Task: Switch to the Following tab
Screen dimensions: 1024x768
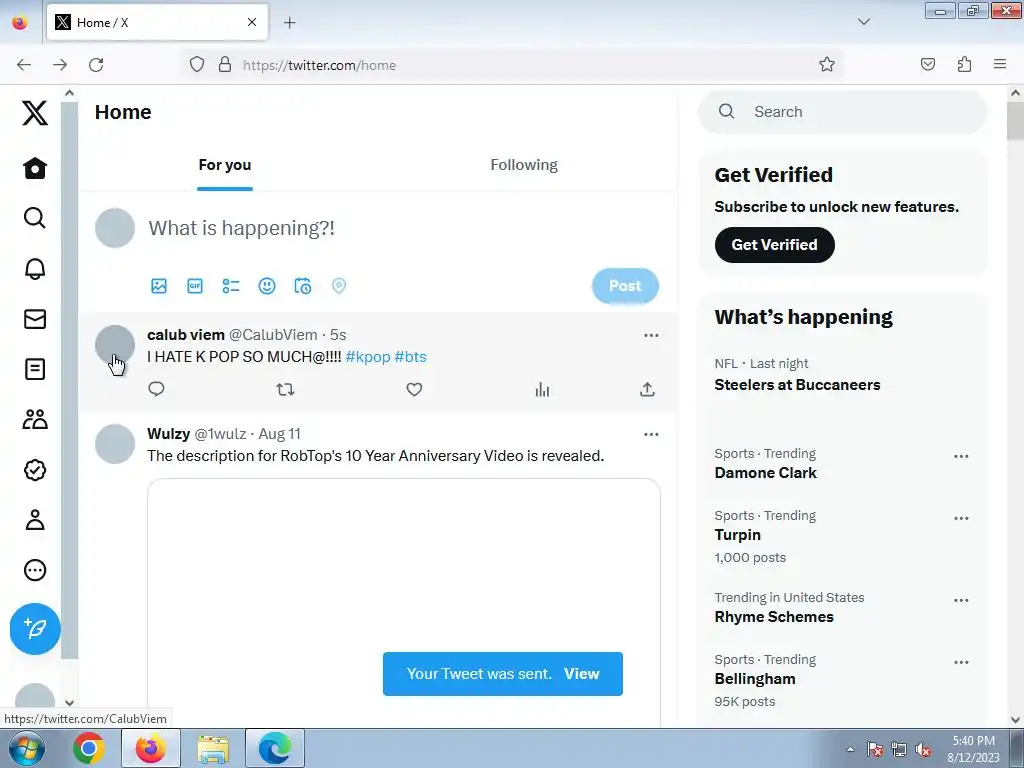Action: (524, 165)
